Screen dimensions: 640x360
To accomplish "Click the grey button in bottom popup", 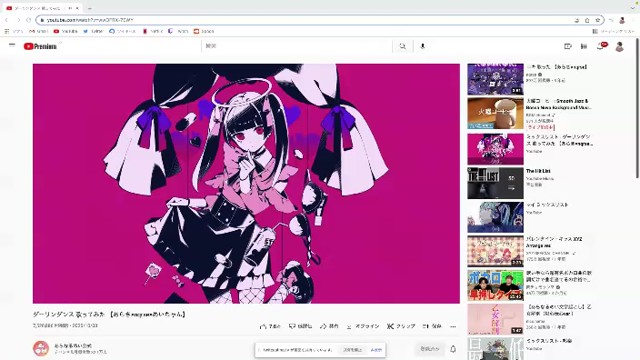I will point(352,350).
